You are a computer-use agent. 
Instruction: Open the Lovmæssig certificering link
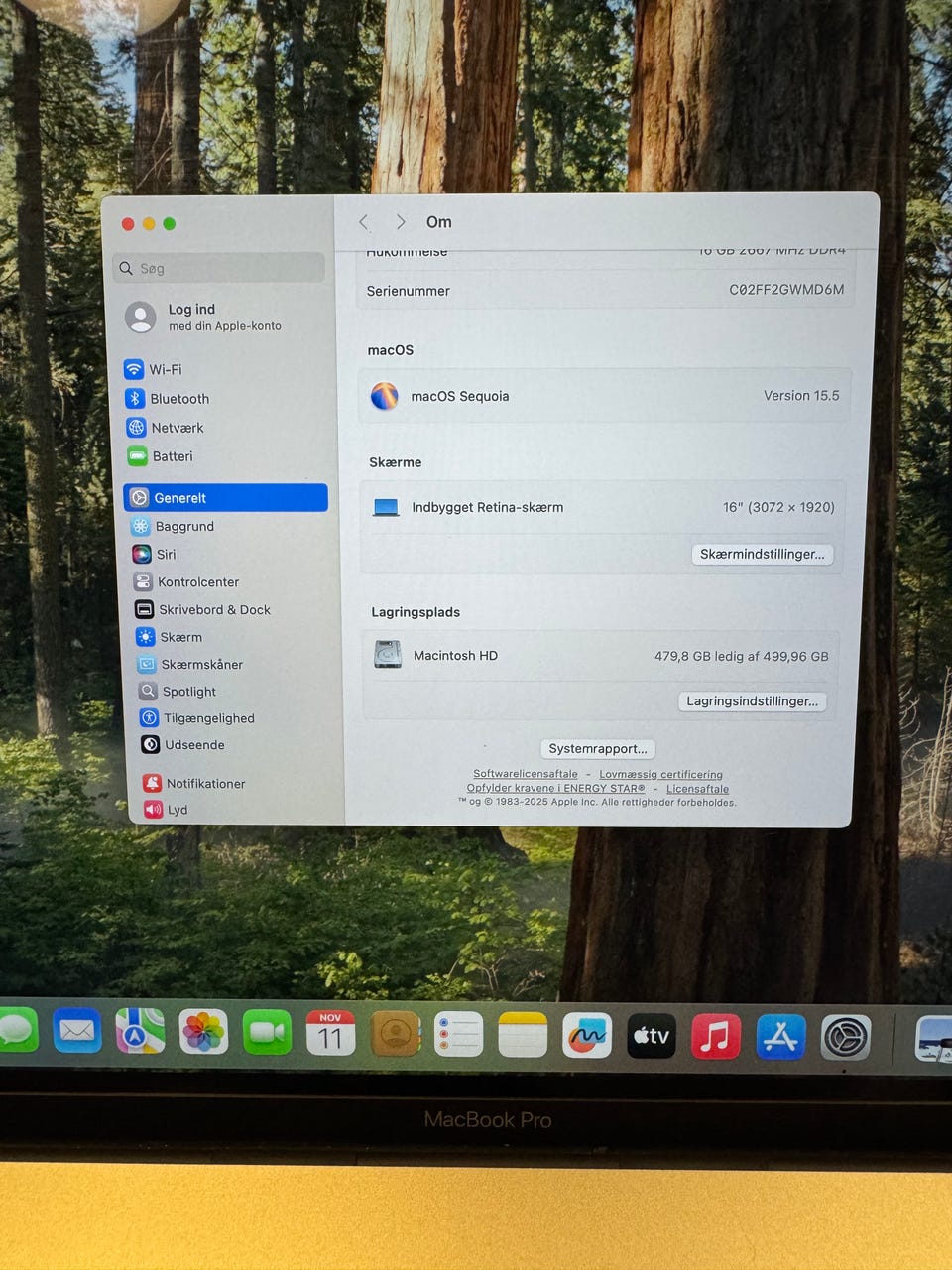coord(660,775)
